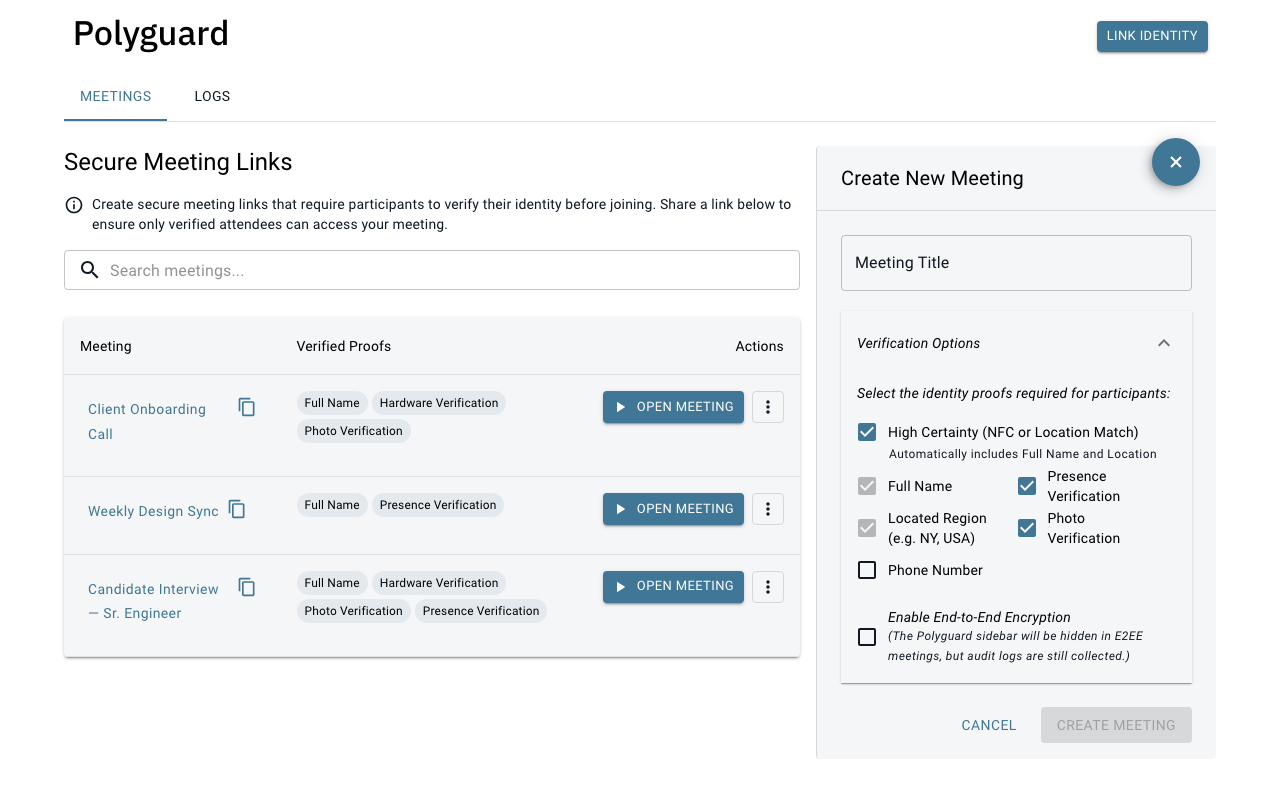Cancel creating the new meeting
The width and height of the screenshot is (1280, 800).
[x=988, y=726]
